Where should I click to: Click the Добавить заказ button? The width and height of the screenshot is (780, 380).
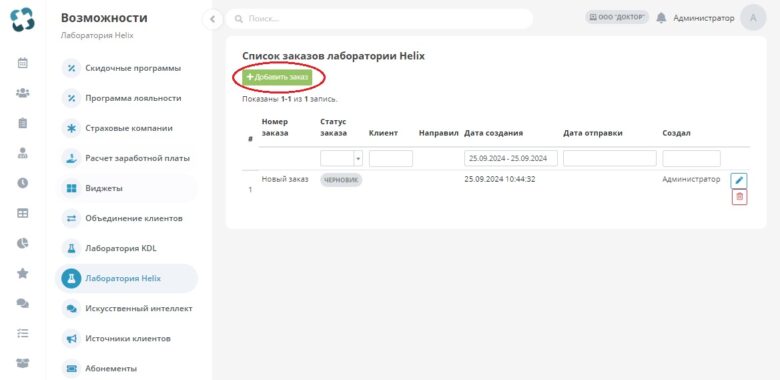pyautogui.click(x=277, y=77)
